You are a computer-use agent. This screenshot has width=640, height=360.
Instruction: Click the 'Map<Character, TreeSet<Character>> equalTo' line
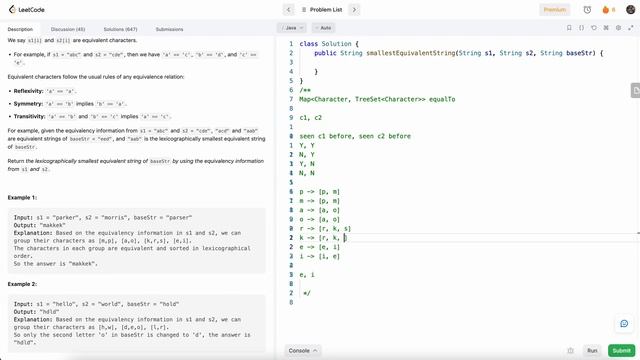[377, 99]
